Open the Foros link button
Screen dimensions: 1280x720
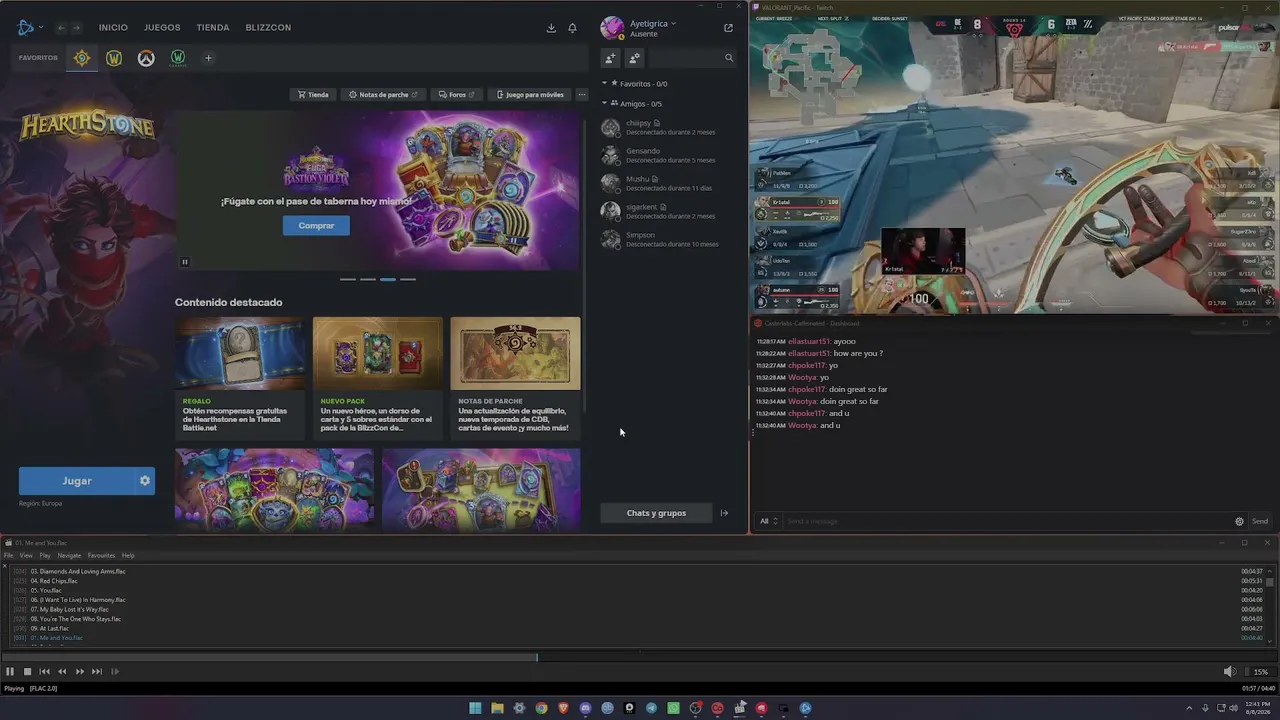point(456,95)
